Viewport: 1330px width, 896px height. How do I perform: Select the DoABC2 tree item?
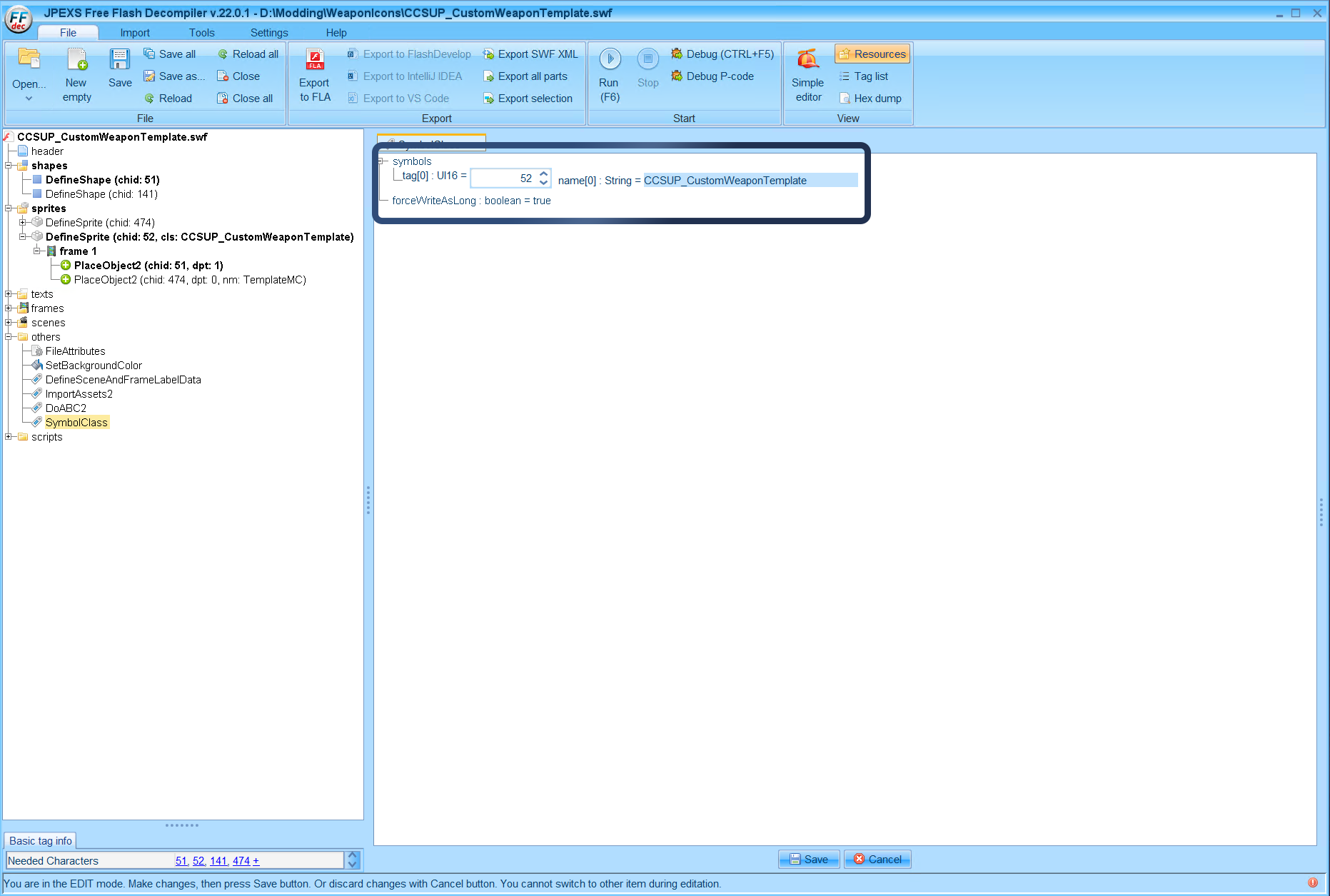click(66, 408)
